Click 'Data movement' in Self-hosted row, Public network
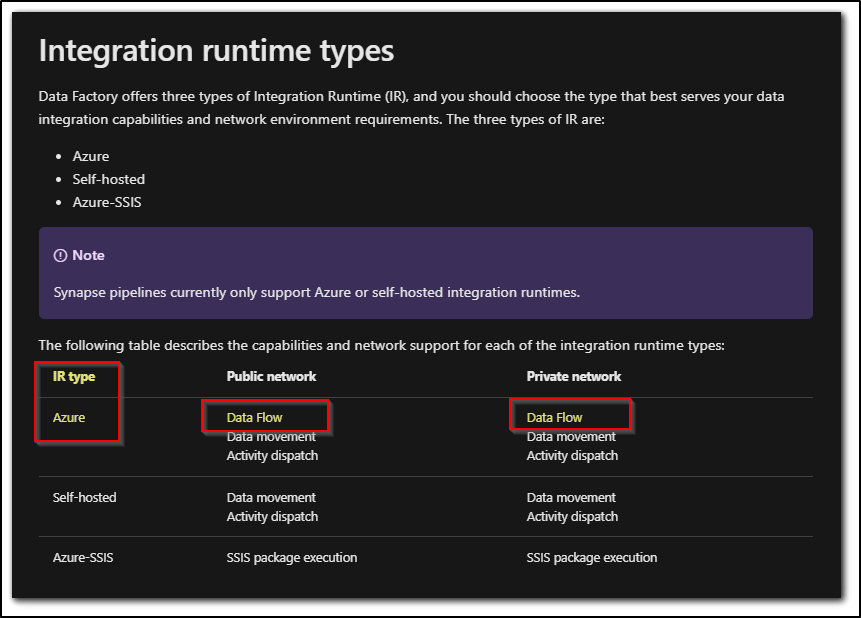 click(x=271, y=498)
